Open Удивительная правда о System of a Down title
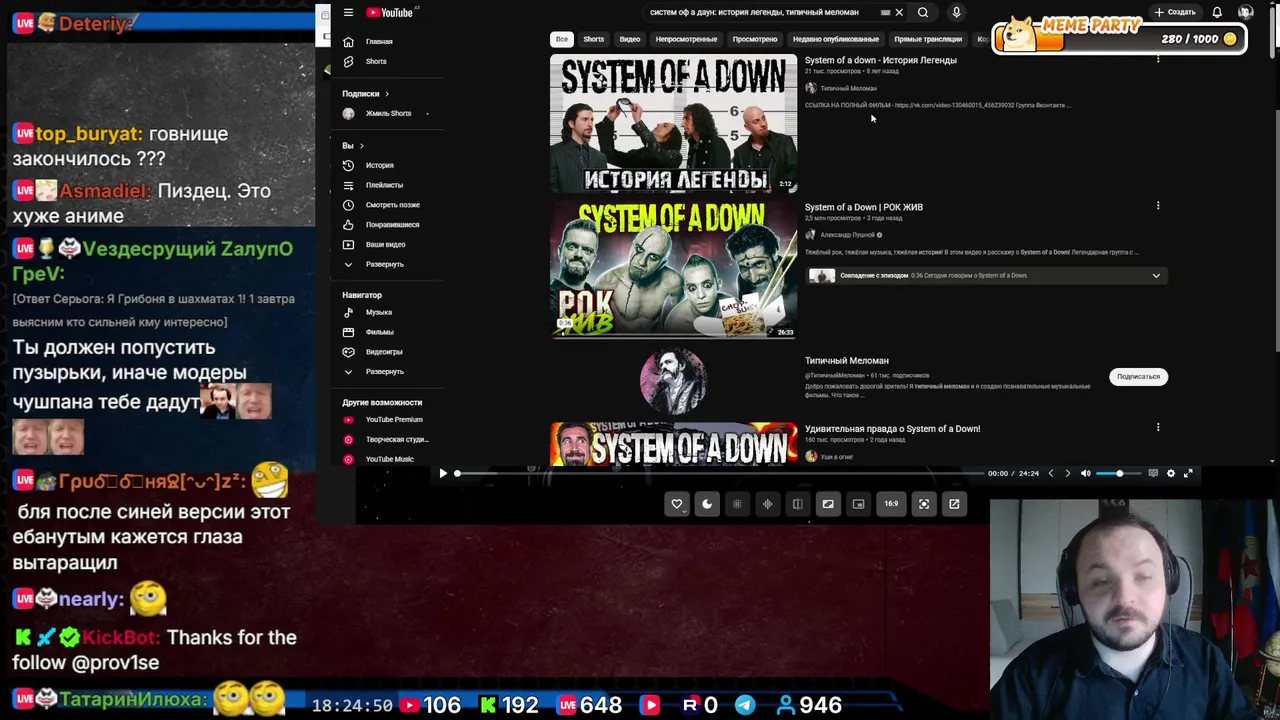The width and height of the screenshot is (1280, 720). pos(892,429)
